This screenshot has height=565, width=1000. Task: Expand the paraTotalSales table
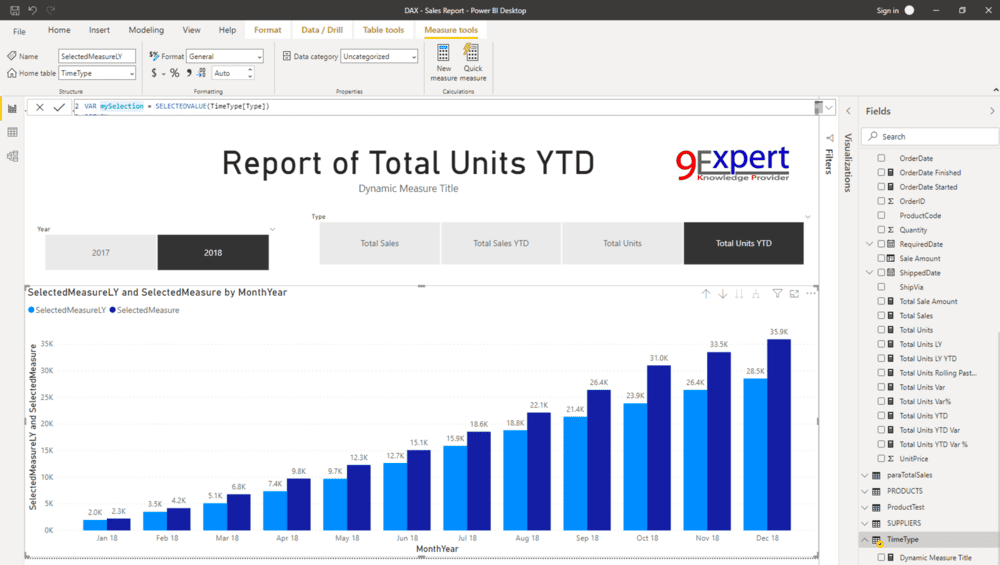tap(865, 475)
